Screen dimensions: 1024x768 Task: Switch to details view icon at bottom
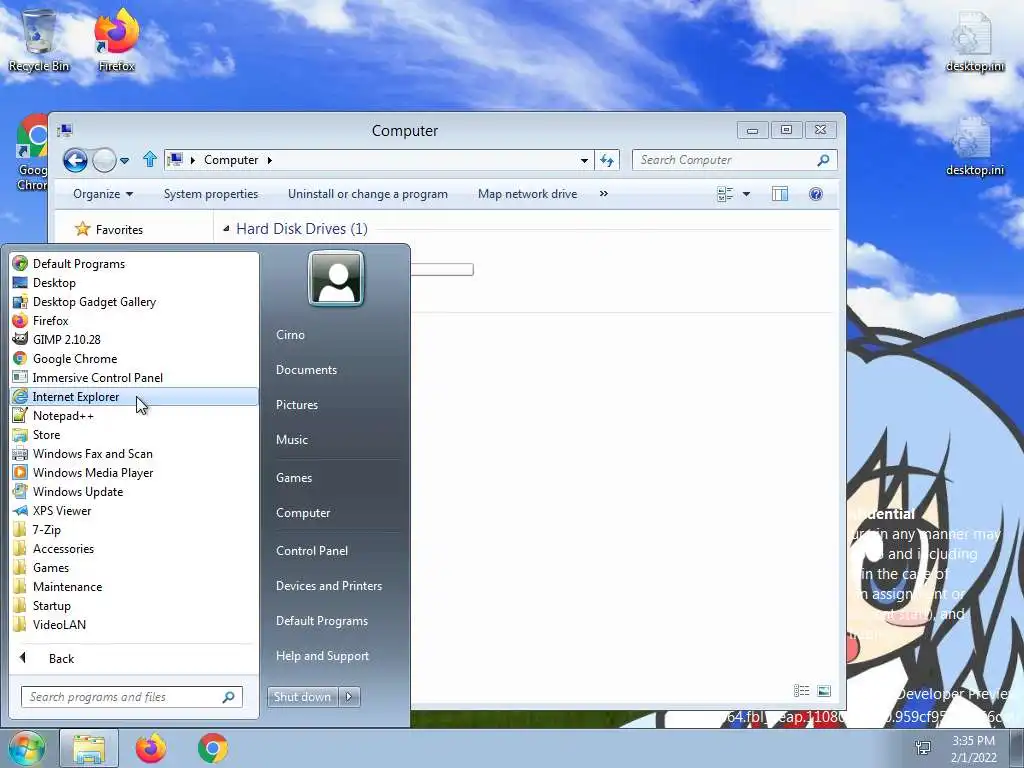pos(801,691)
